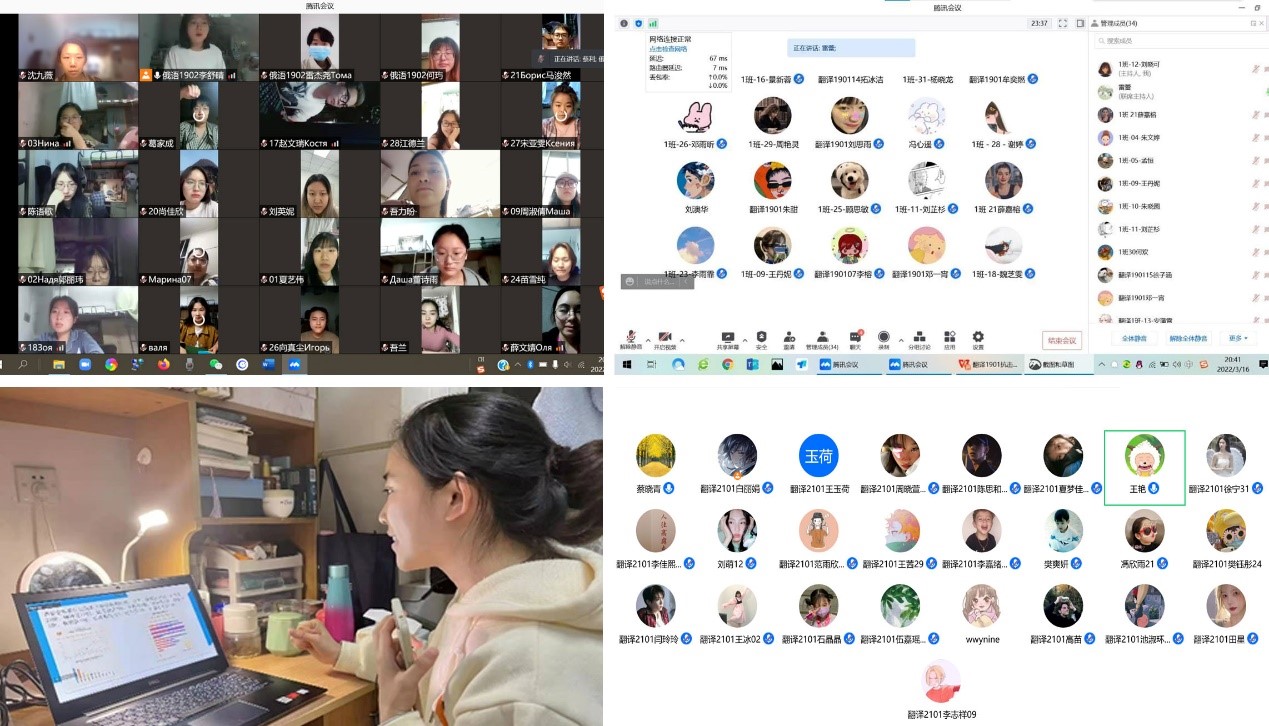Screen dimensions: 1269x726
Task: Open the 邀请 (Invite) icon
Action: tap(789, 338)
